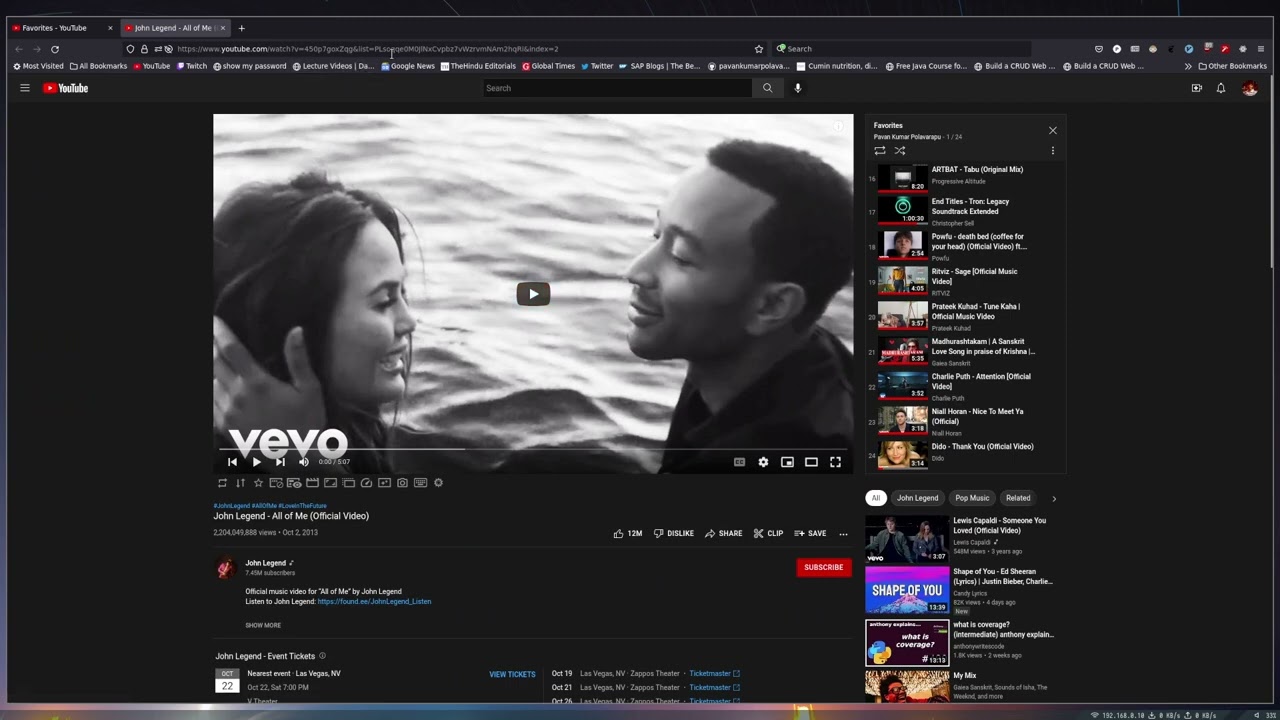Open the Firefox application hamburger menu
The height and width of the screenshot is (720, 1280).
1261,49
